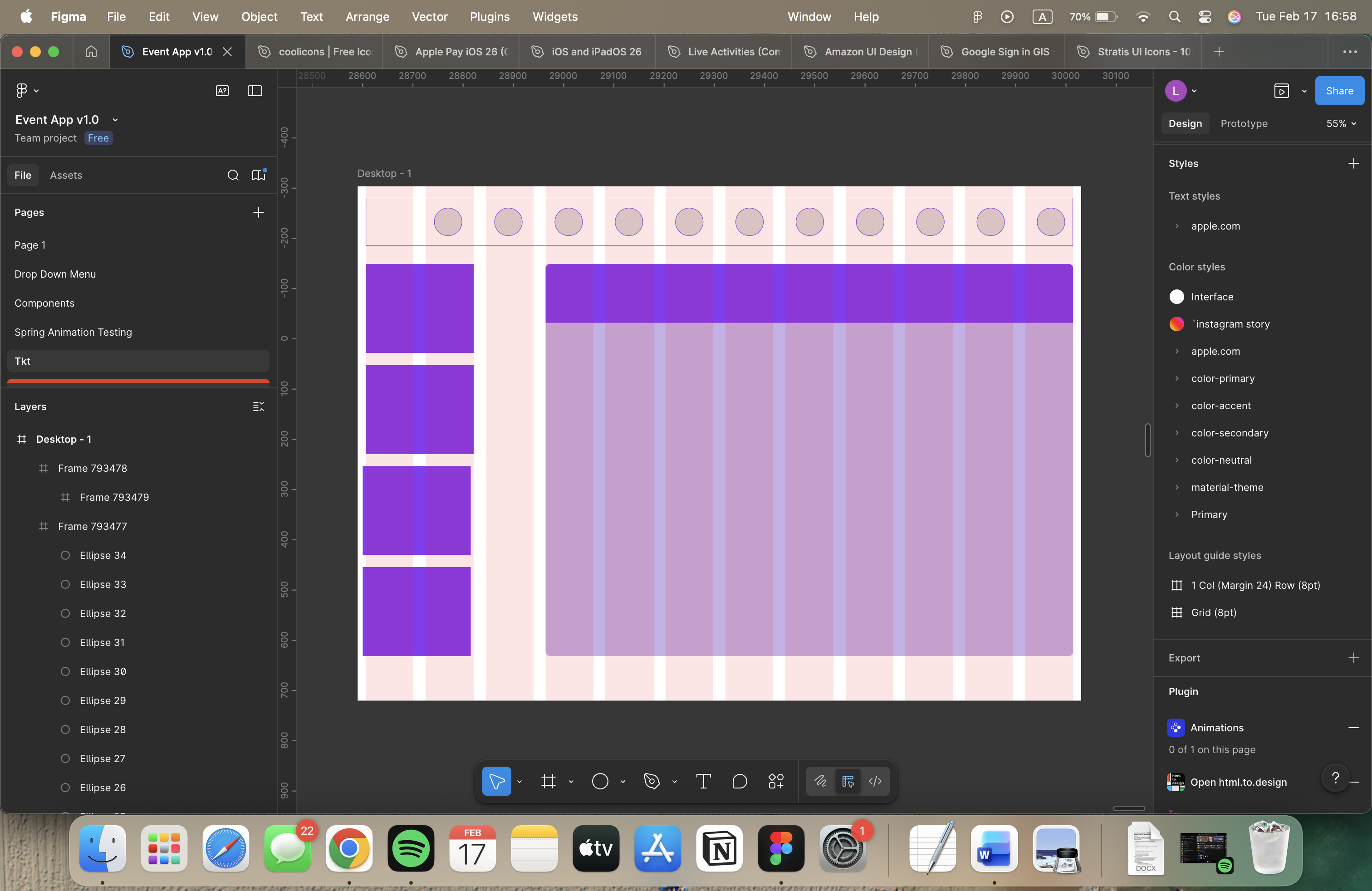Collapse all layers icon

(x=258, y=406)
